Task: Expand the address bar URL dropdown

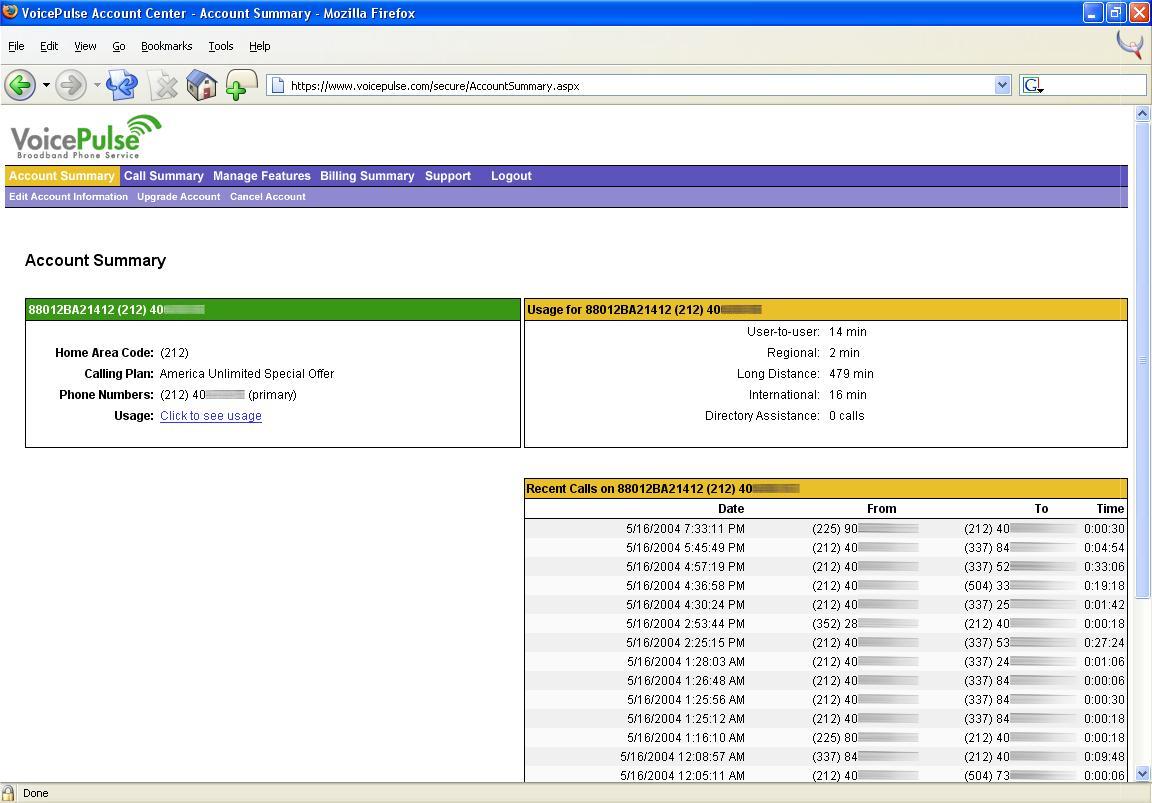Action: pyautogui.click(x=1003, y=86)
